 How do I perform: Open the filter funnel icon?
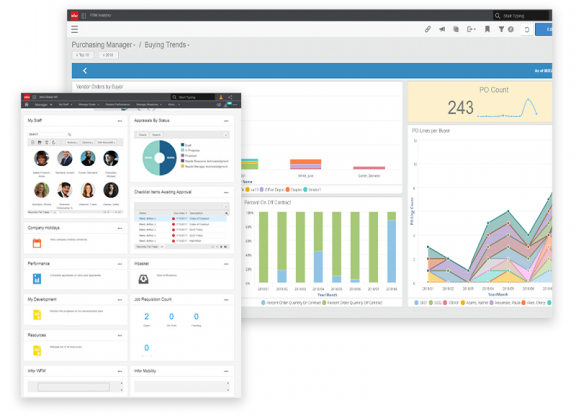point(501,29)
